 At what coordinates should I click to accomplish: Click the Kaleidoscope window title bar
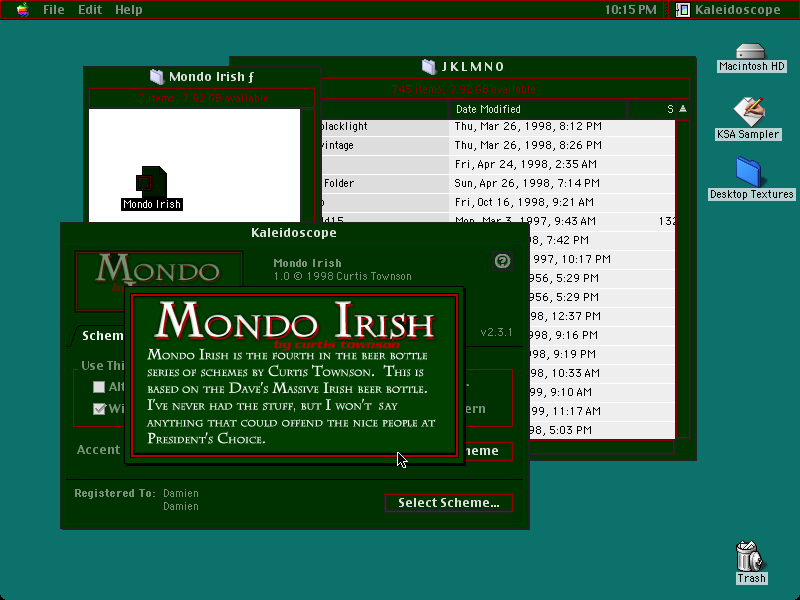[x=294, y=233]
